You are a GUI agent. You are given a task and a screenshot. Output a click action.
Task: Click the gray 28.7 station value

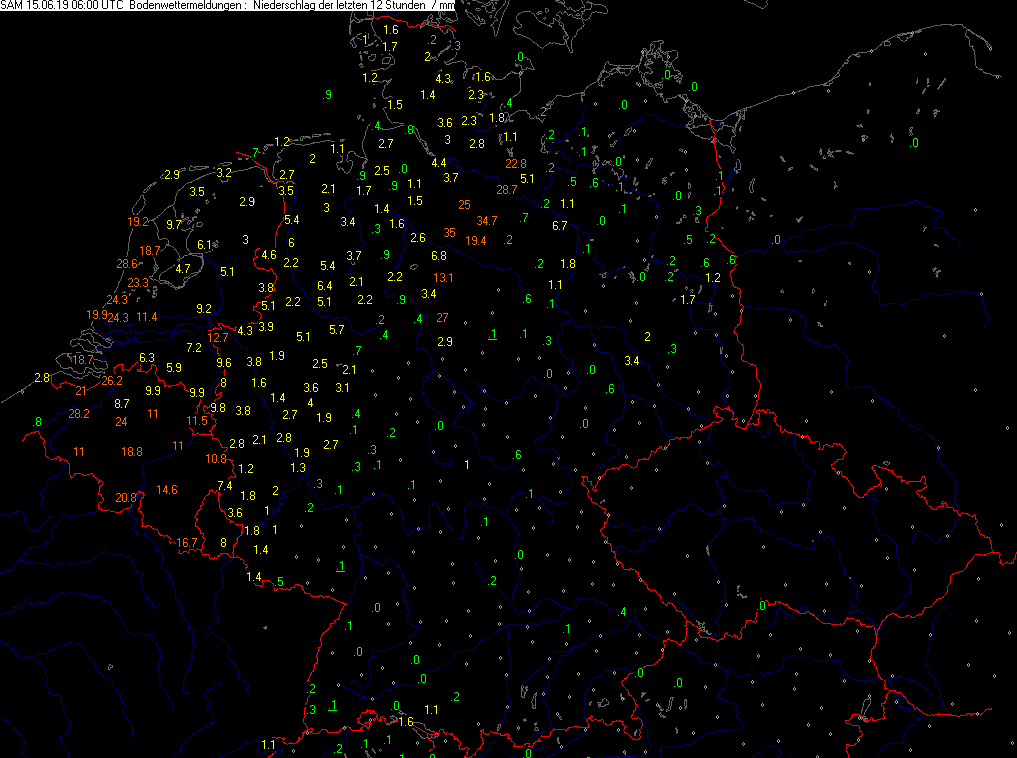(507, 189)
